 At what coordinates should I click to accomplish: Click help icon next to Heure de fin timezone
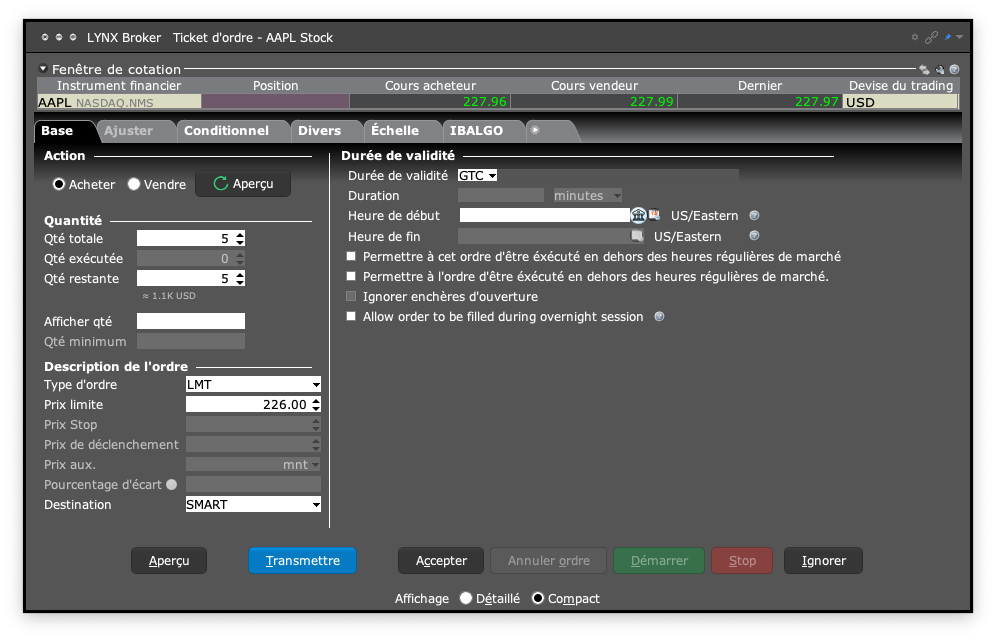(x=754, y=236)
